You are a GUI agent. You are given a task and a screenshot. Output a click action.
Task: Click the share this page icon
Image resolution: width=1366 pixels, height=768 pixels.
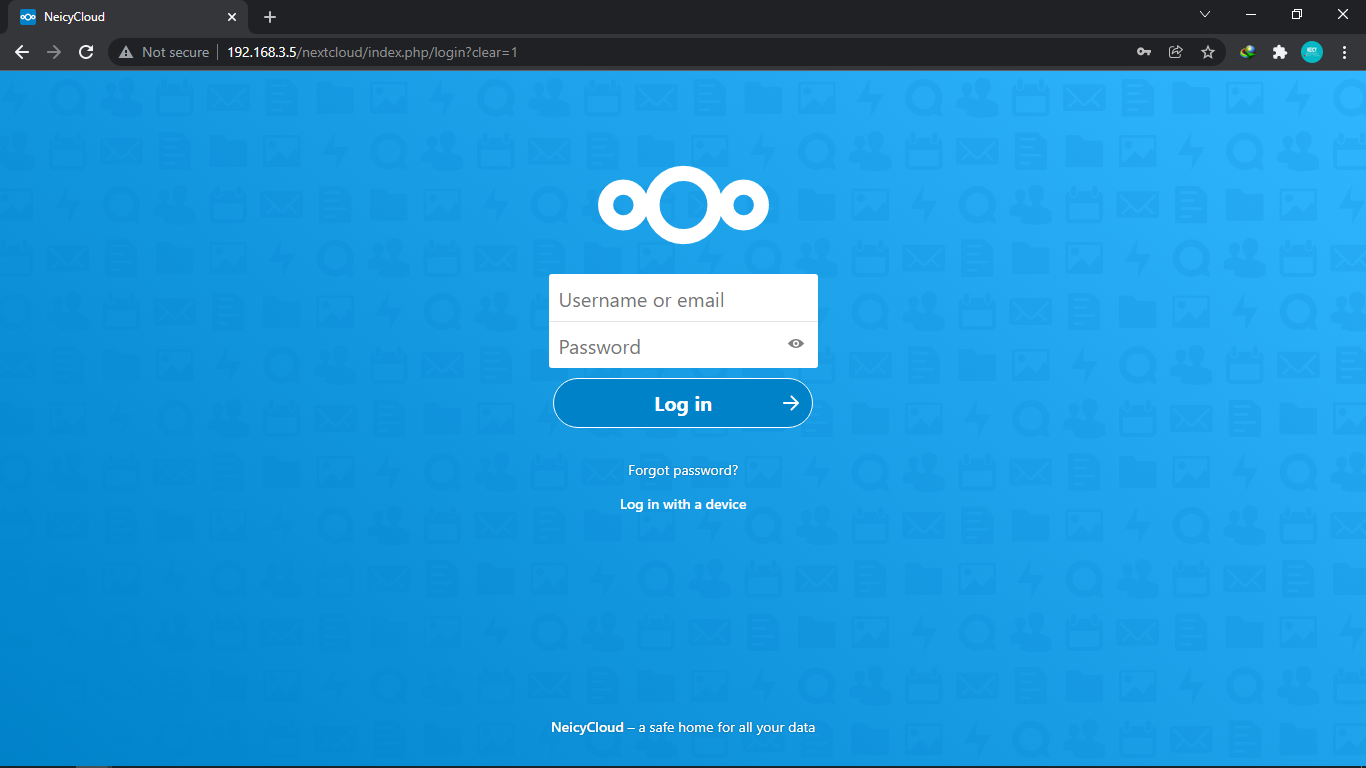1176,52
